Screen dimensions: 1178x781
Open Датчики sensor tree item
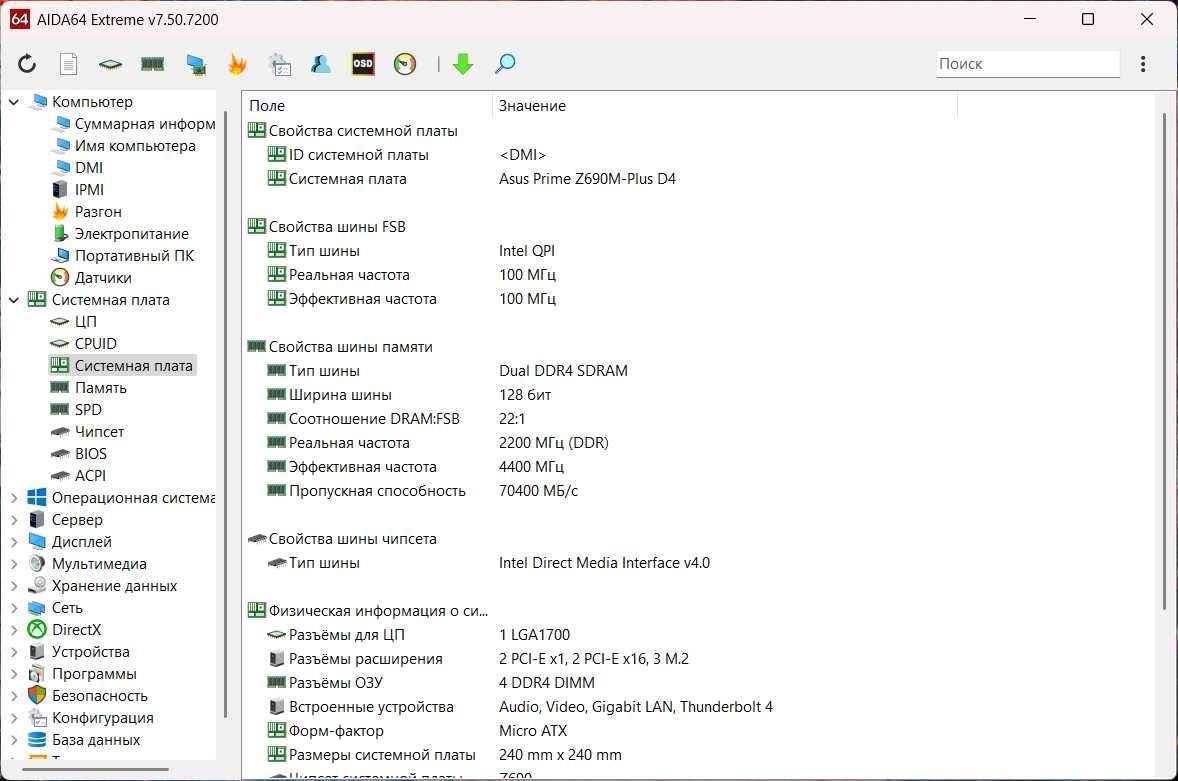point(103,278)
